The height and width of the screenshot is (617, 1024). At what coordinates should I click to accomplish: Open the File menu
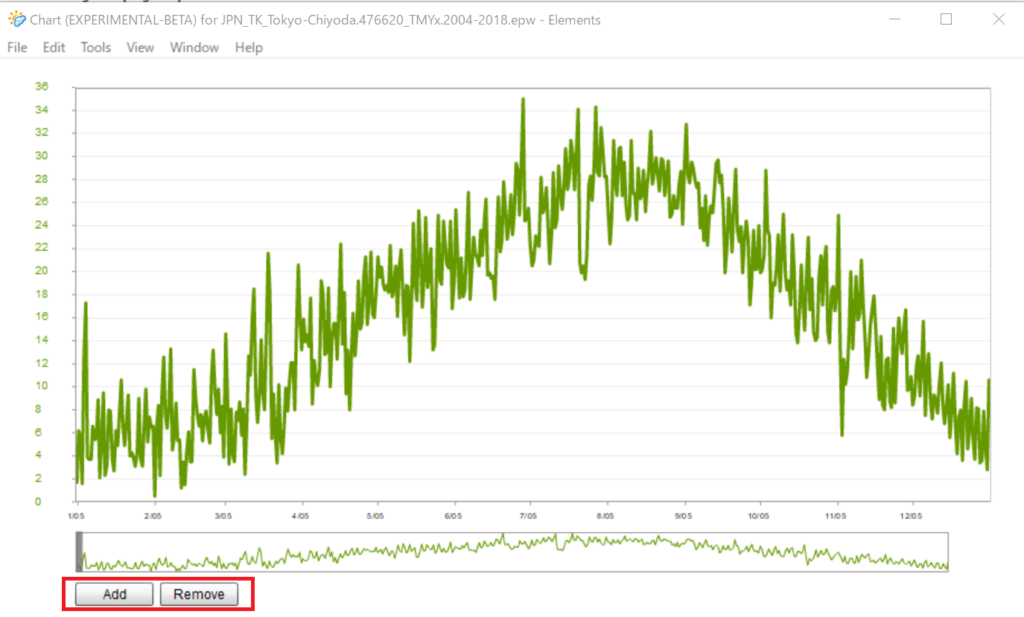pos(17,48)
